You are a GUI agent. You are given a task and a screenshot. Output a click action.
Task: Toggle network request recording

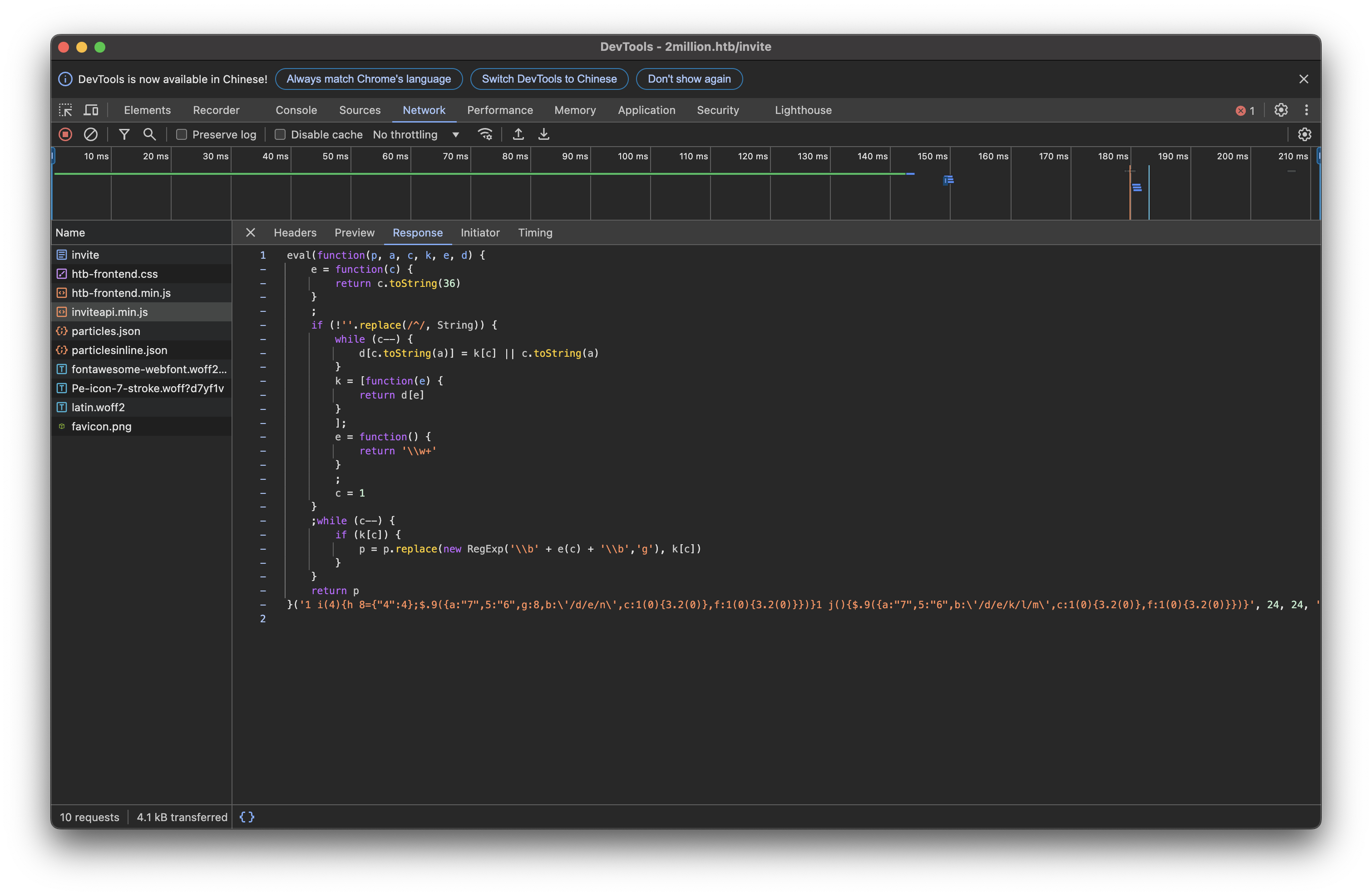tap(64, 134)
